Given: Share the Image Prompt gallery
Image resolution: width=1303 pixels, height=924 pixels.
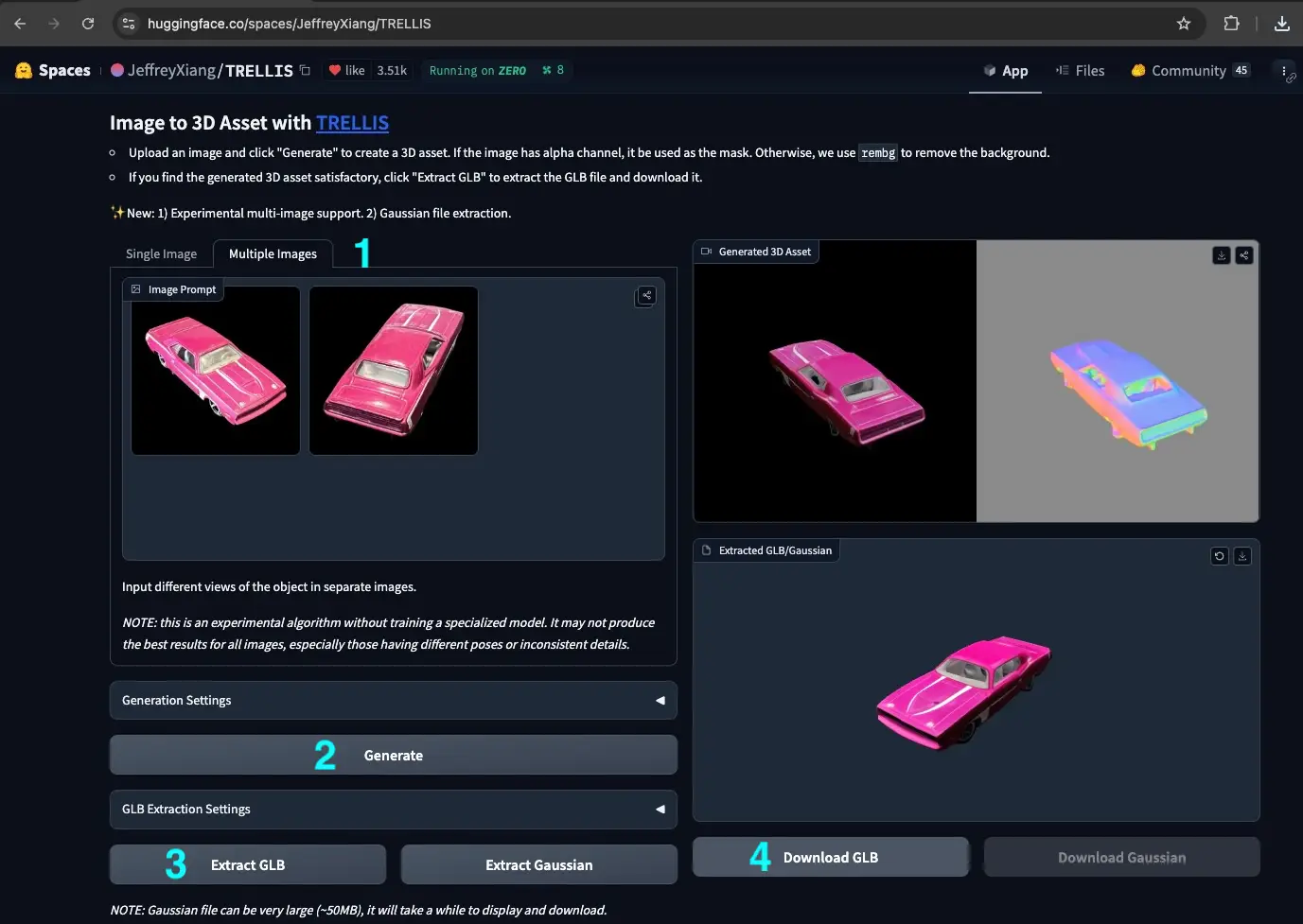Looking at the screenshot, I should [x=644, y=295].
